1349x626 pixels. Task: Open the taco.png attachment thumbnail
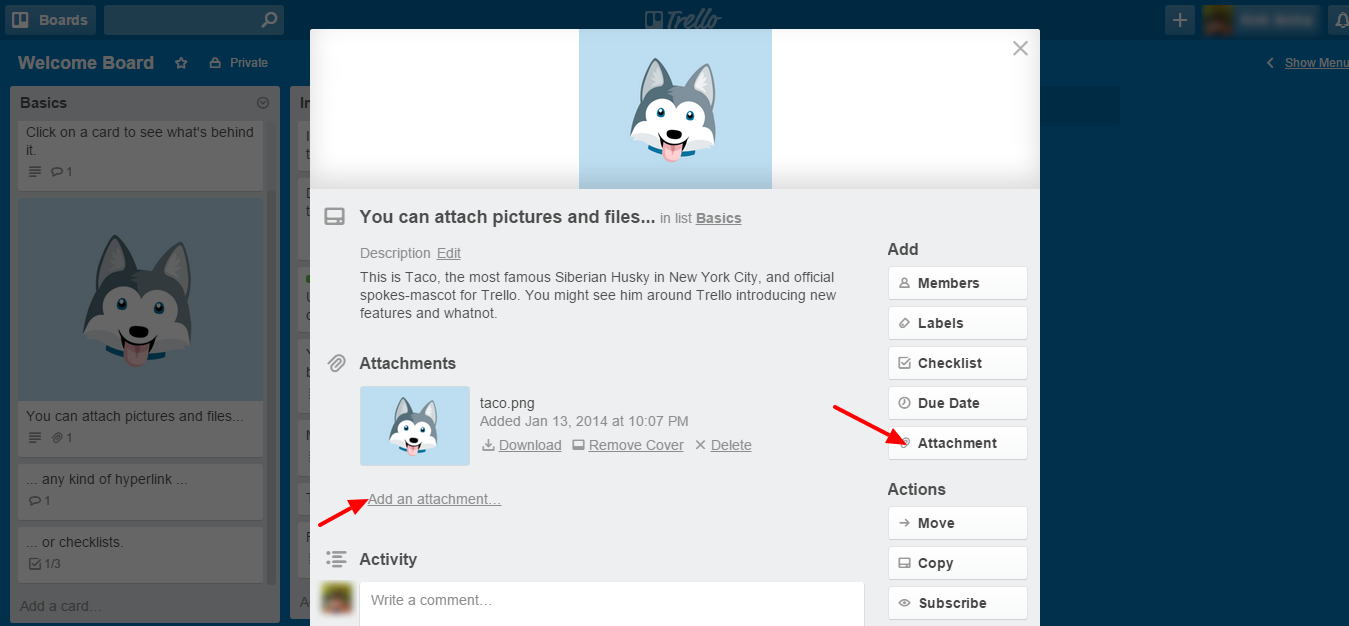415,426
